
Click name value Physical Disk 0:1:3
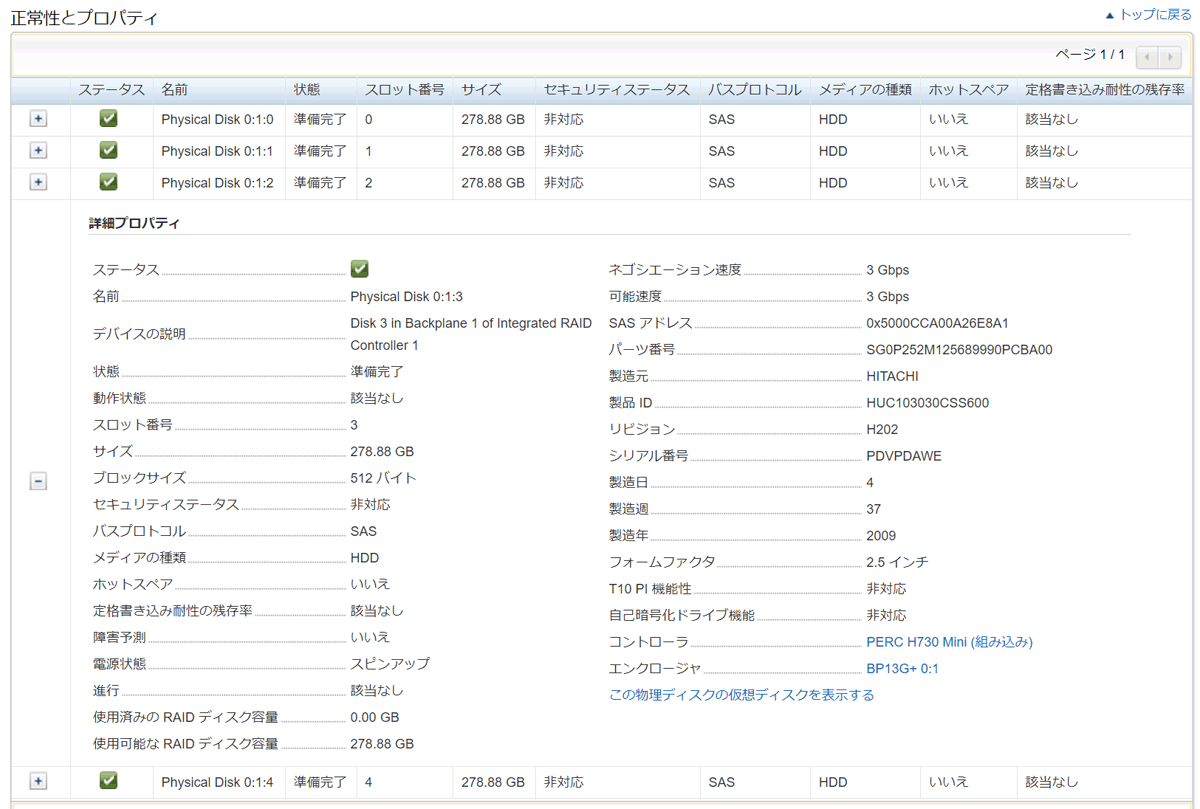point(406,297)
